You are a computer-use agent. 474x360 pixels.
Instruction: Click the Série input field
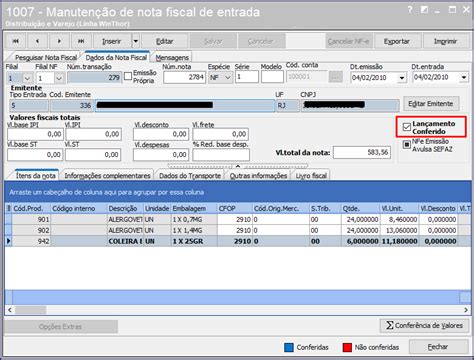(247, 77)
